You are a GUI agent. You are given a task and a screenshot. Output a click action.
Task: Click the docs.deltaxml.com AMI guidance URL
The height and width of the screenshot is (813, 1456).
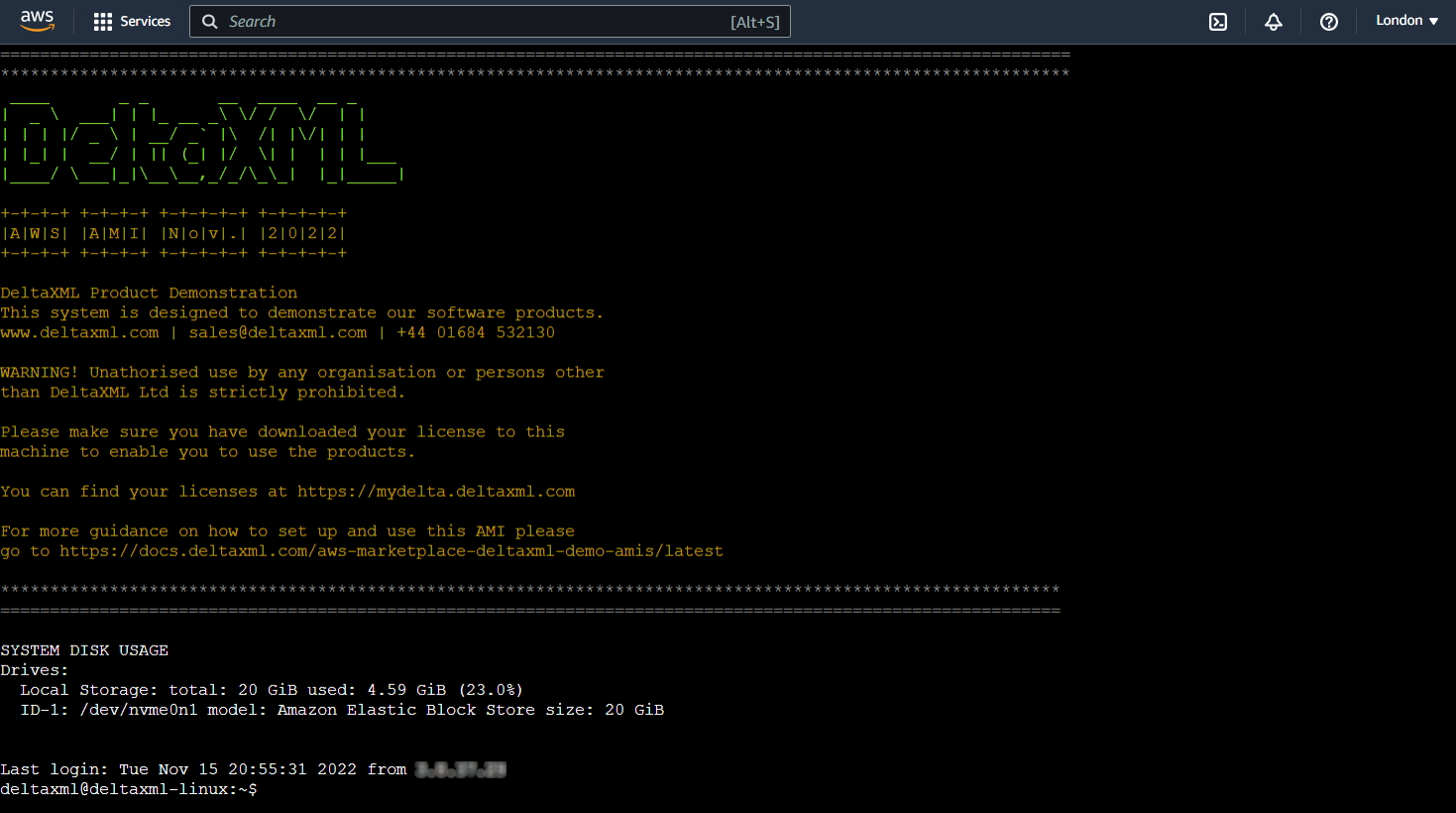coord(391,551)
